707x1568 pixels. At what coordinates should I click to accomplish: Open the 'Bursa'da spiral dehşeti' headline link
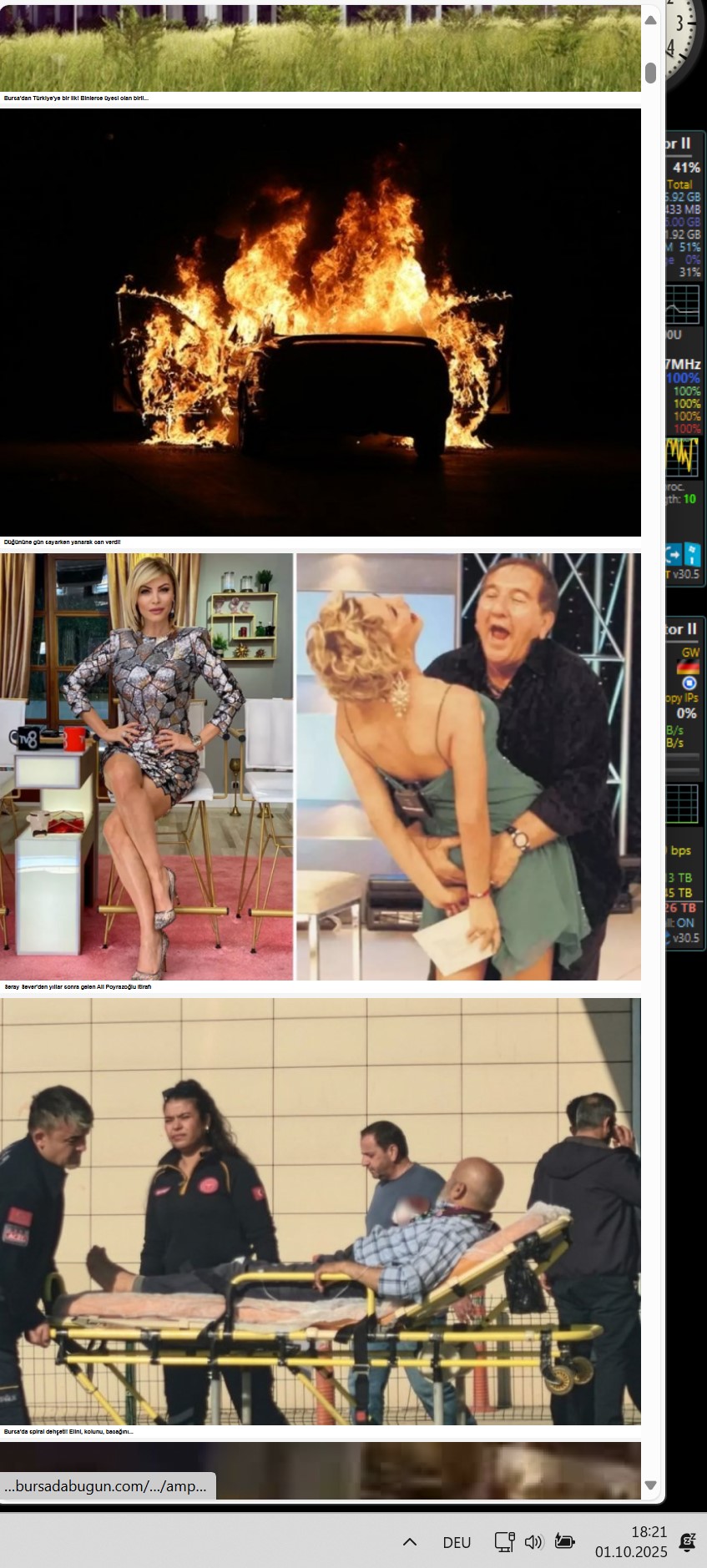point(68,1431)
